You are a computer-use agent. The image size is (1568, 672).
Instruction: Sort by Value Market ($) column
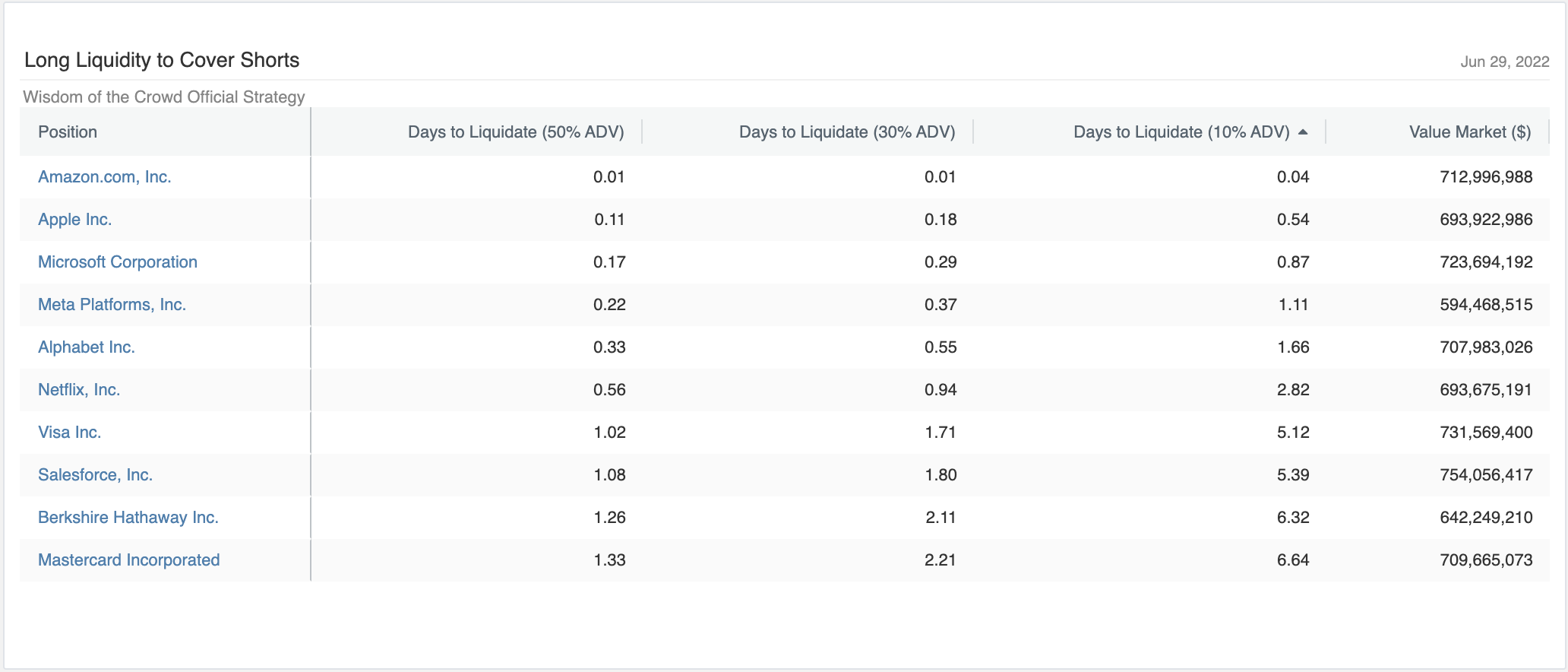pos(1469,132)
